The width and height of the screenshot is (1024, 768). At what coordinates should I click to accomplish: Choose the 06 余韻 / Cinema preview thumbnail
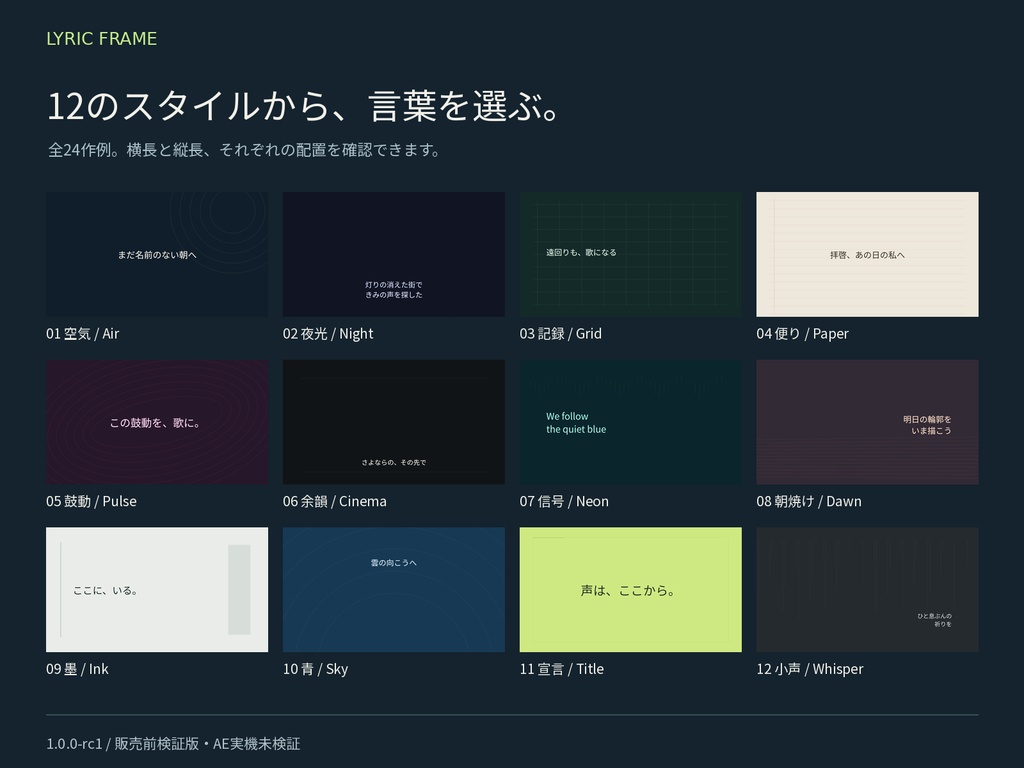click(394, 422)
